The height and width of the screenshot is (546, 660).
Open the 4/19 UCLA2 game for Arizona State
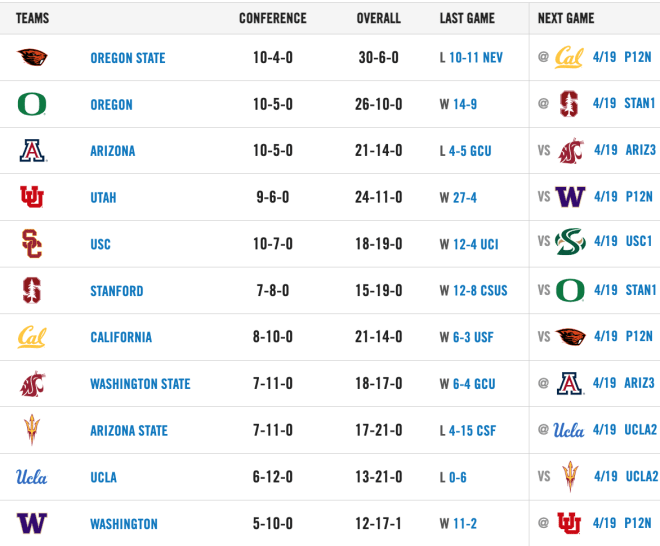tap(625, 429)
